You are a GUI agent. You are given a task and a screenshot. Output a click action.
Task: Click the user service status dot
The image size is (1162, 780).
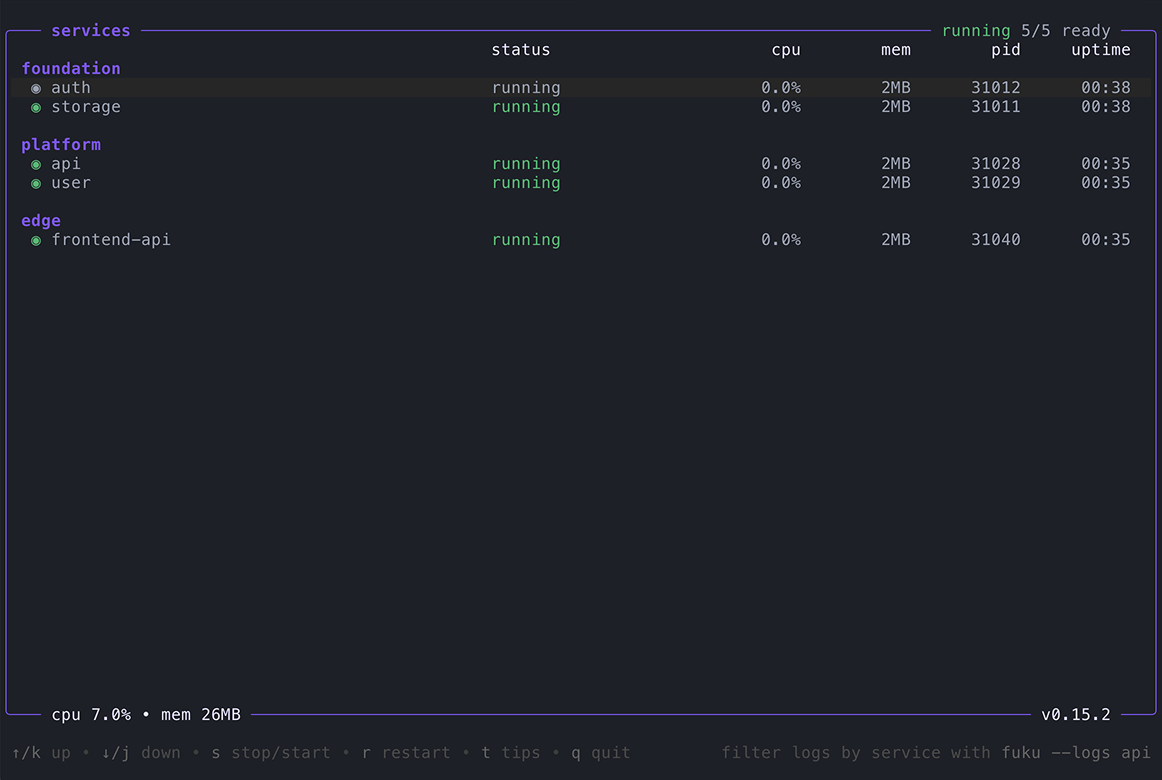click(x=36, y=183)
